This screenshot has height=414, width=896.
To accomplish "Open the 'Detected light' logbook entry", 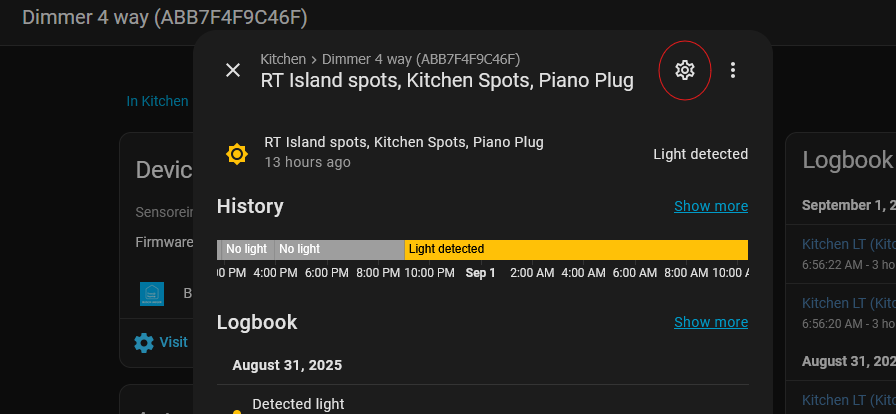I will coord(298,404).
